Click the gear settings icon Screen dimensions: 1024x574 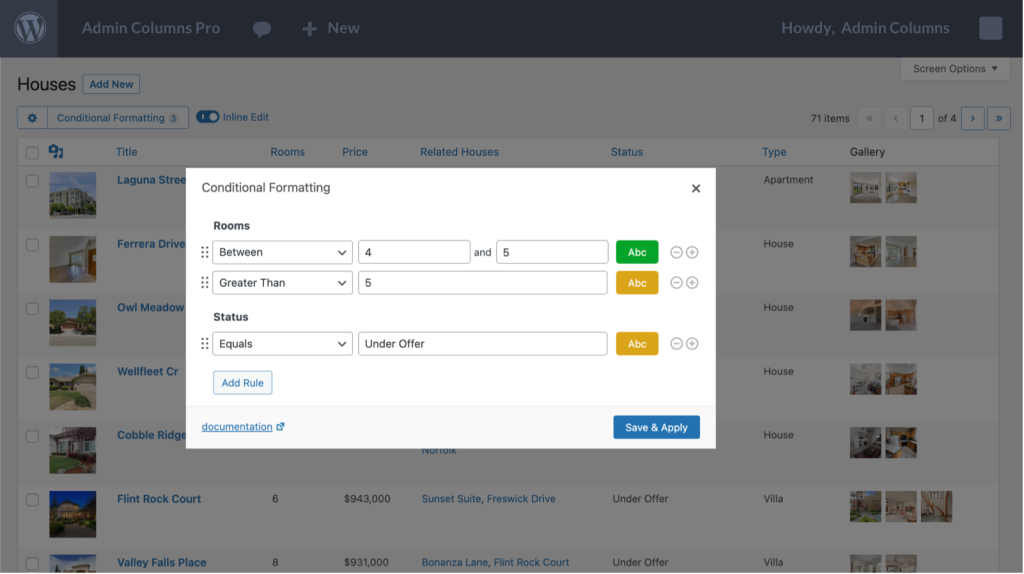(x=32, y=118)
